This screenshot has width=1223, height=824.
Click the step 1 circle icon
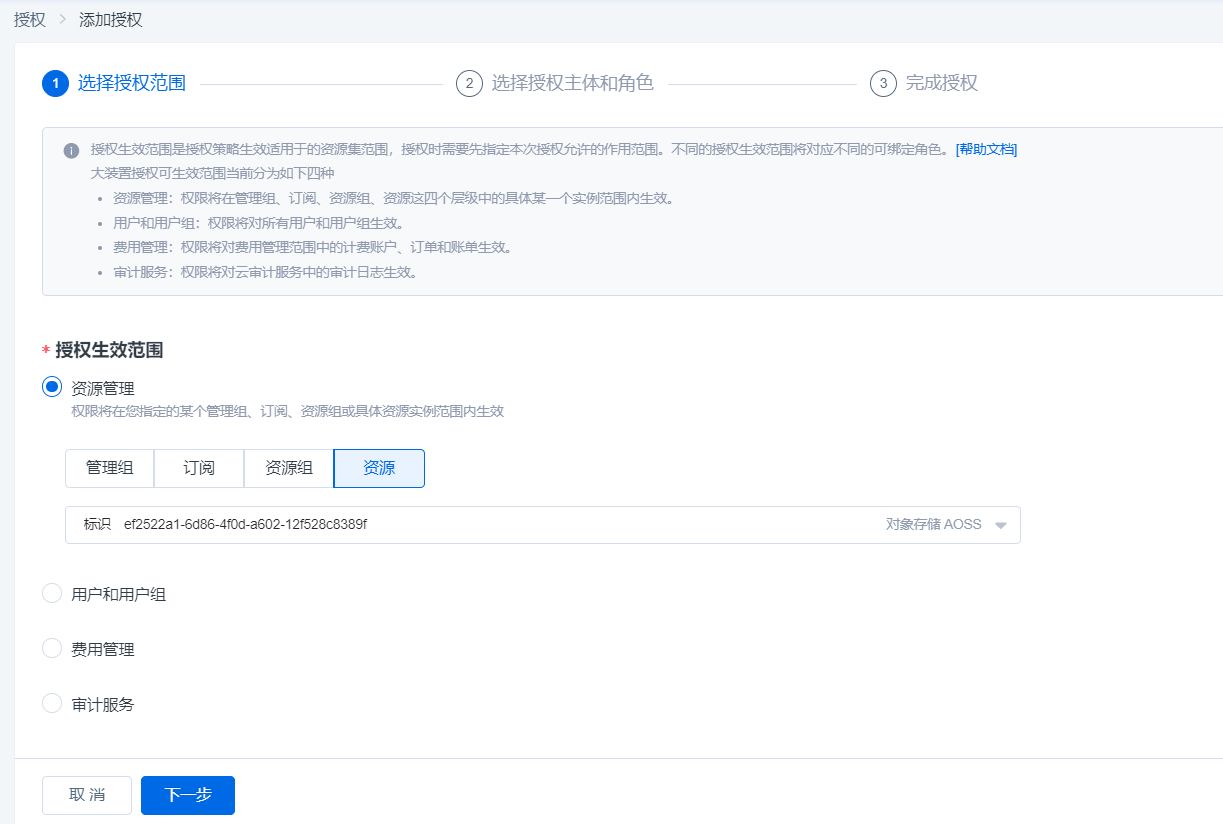(x=55, y=83)
